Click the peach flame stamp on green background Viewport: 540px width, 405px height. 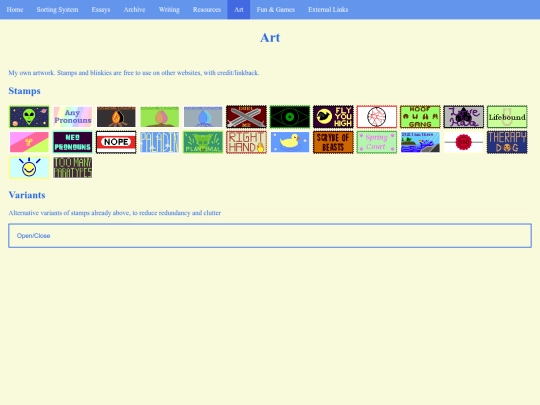[x=159, y=117]
